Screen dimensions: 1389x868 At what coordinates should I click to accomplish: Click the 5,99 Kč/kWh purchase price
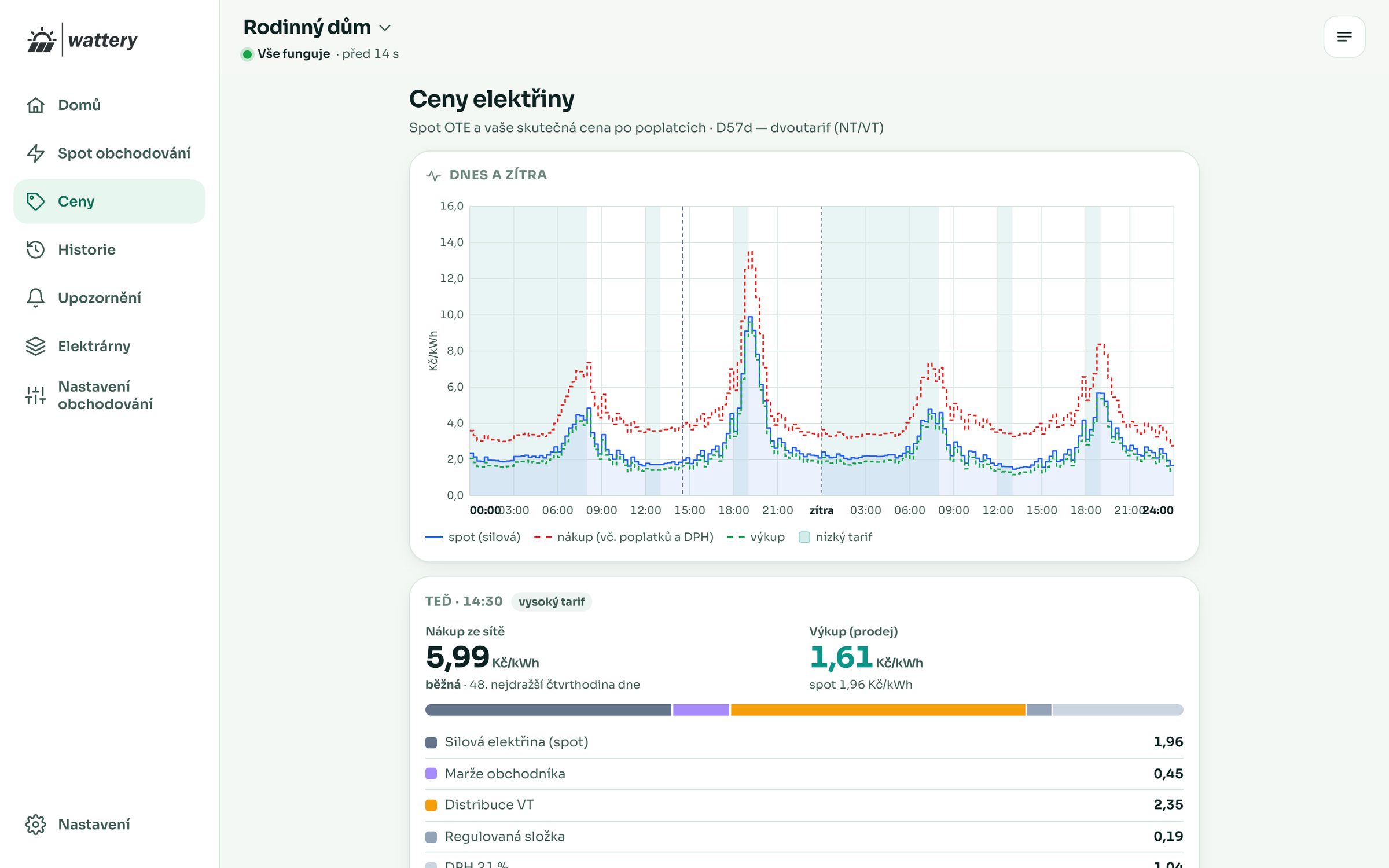(482, 657)
